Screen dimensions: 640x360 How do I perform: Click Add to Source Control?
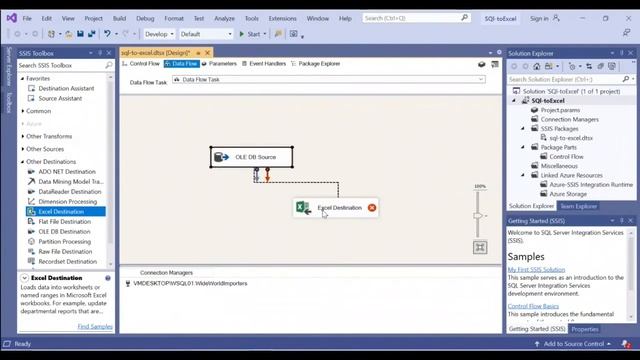tap(573, 344)
